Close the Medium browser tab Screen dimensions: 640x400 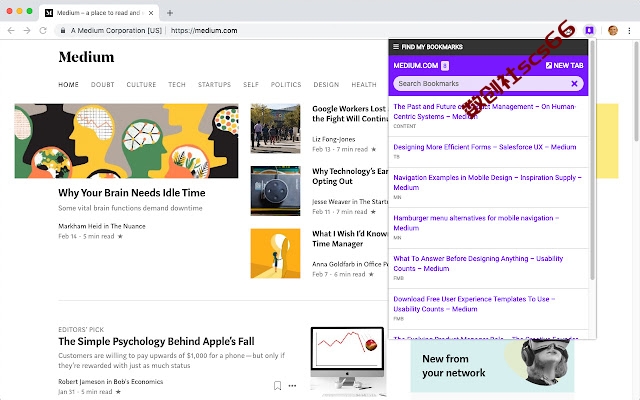(x=151, y=13)
